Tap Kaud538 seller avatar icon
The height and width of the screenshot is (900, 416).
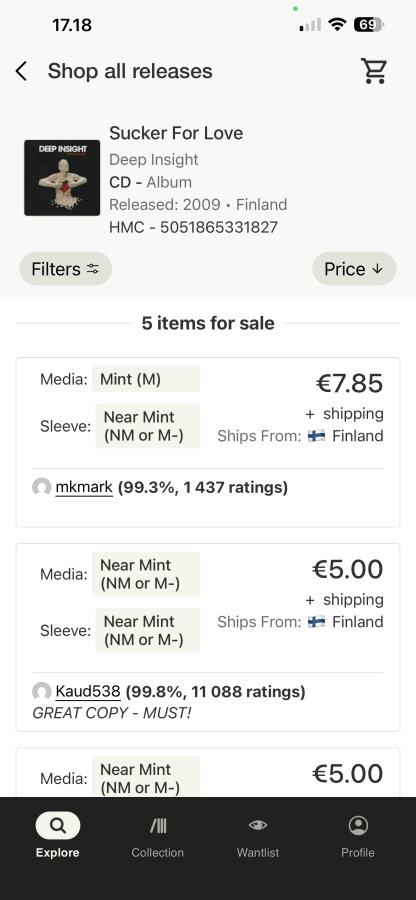[41, 692]
